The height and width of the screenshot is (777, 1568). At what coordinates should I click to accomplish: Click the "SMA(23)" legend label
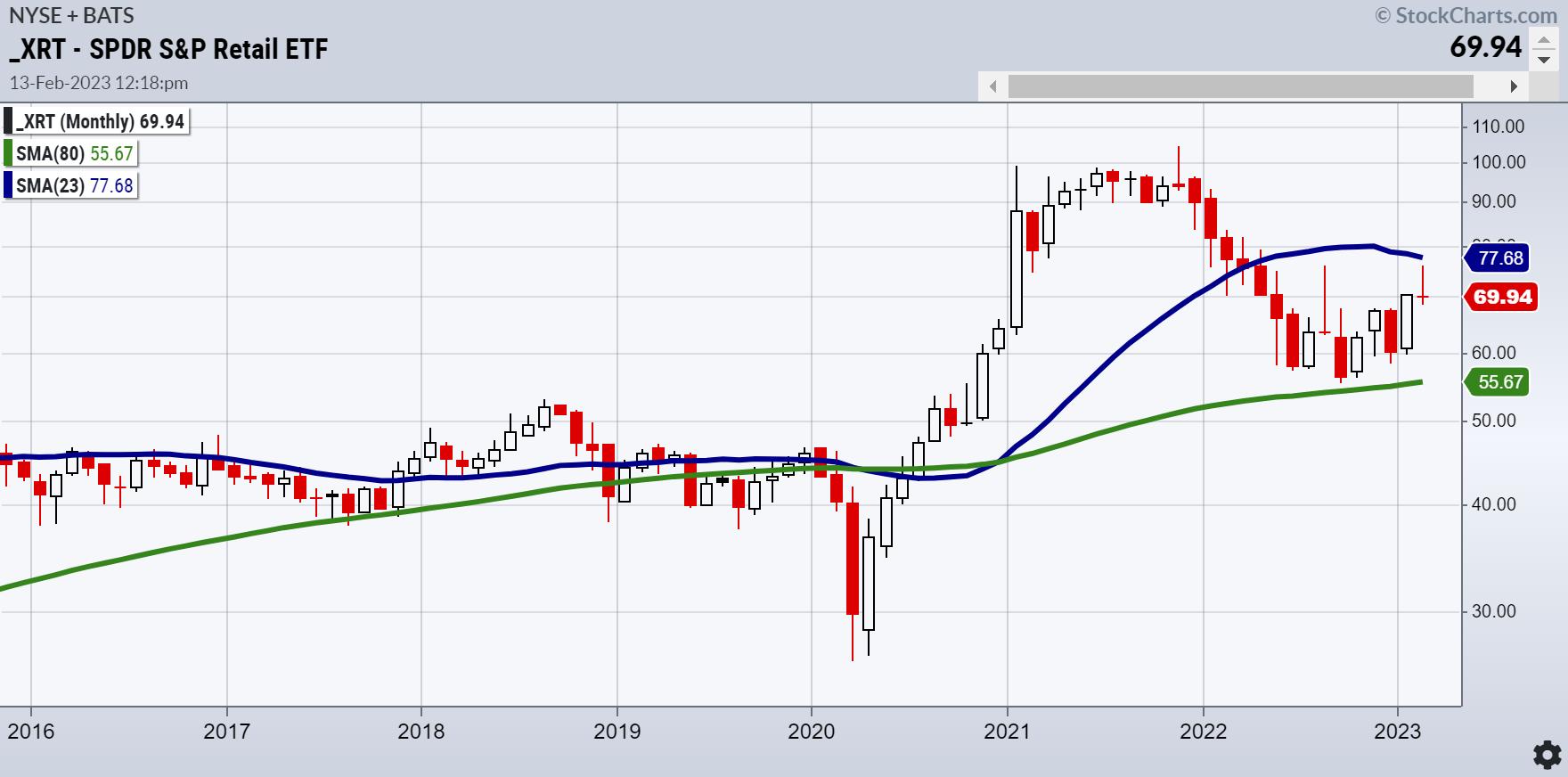click(50, 186)
